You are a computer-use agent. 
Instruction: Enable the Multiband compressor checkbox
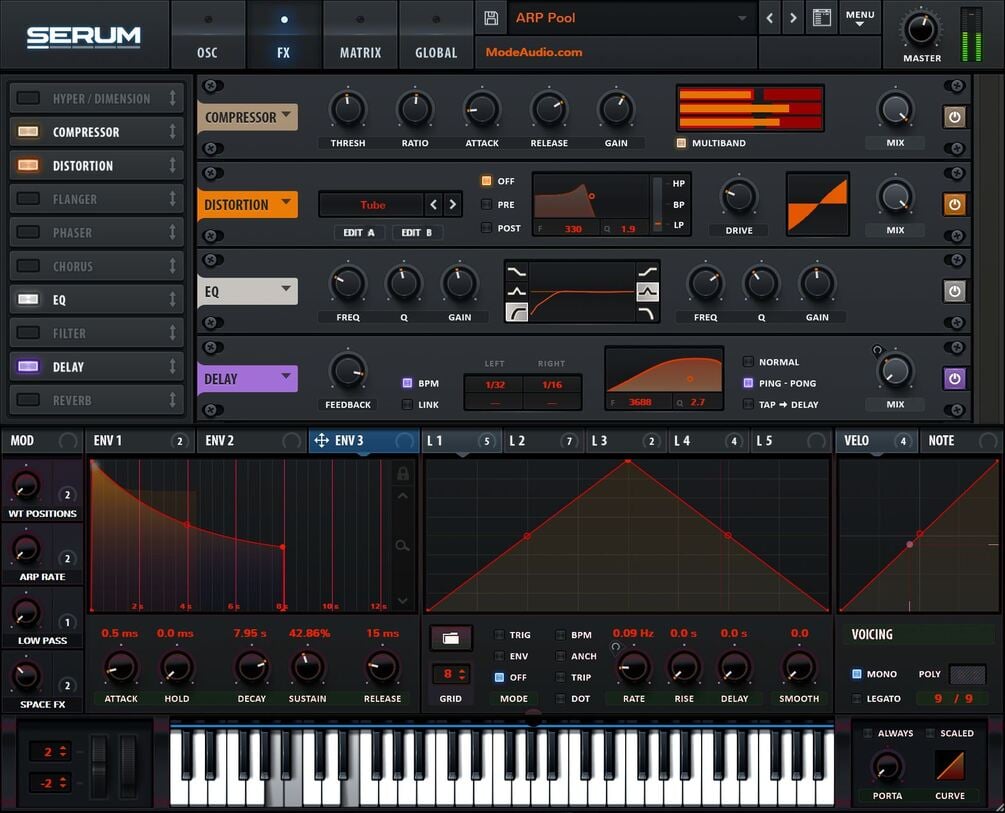(x=681, y=143)
